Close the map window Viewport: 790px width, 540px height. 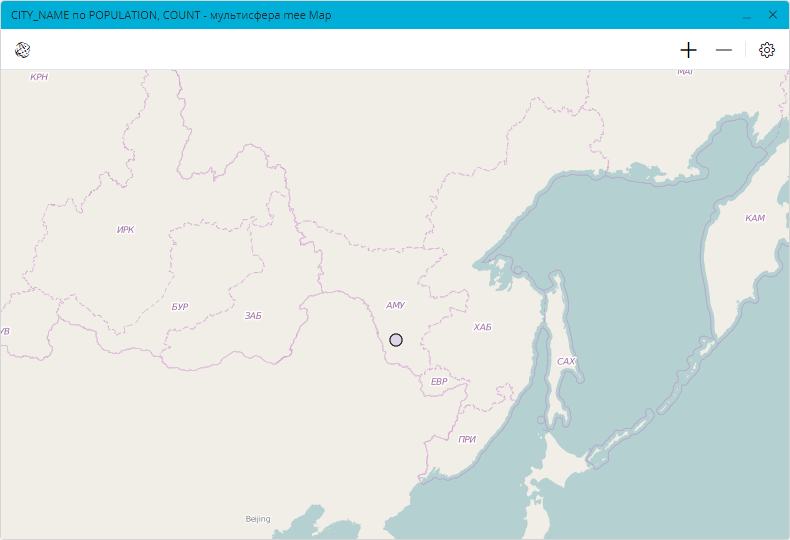(x=772, y=15)
